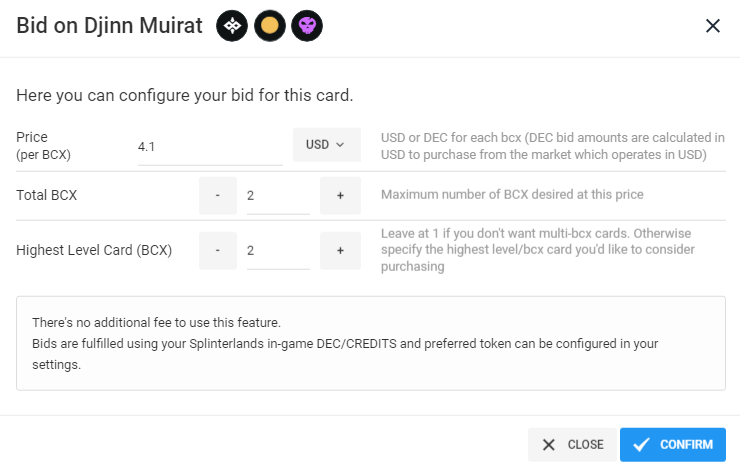
Task: Increase Highest Level Card BCX by one
Action: 340,251
